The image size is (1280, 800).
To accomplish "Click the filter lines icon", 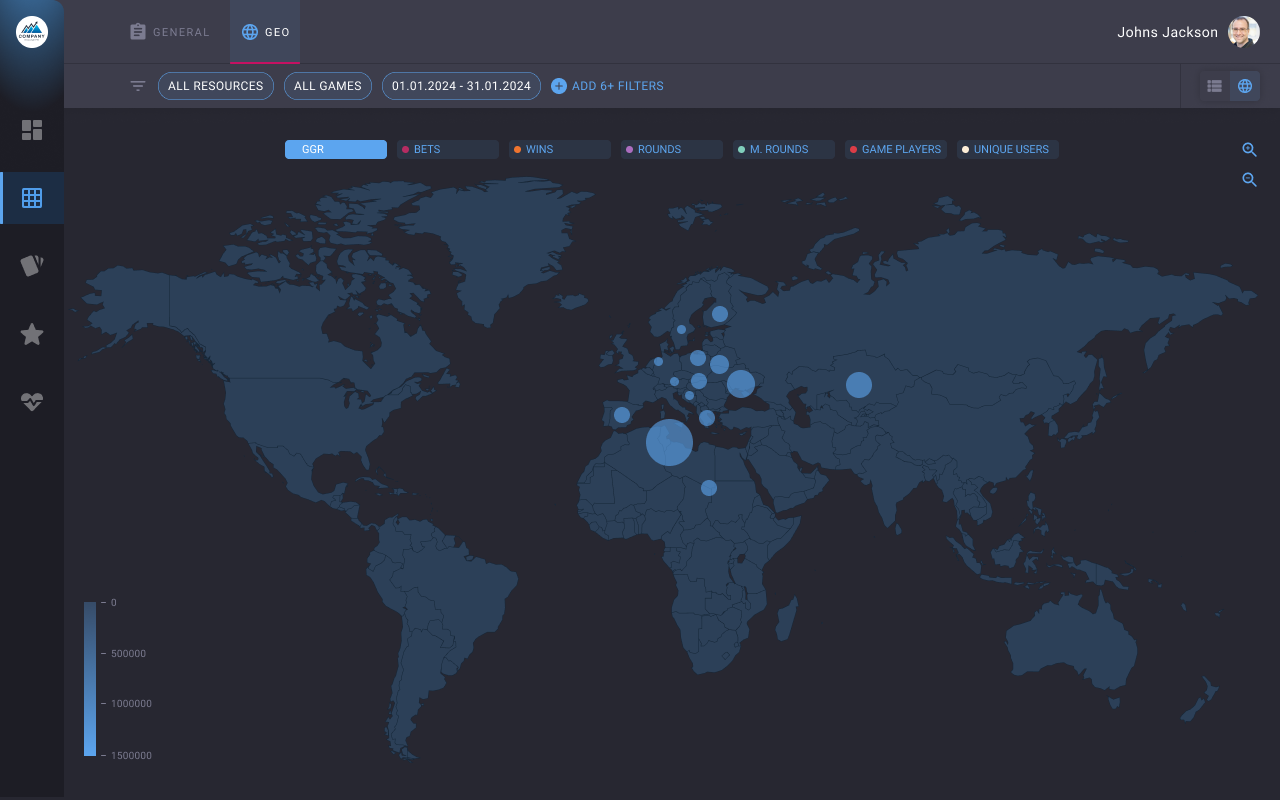I will coord(138,86).
